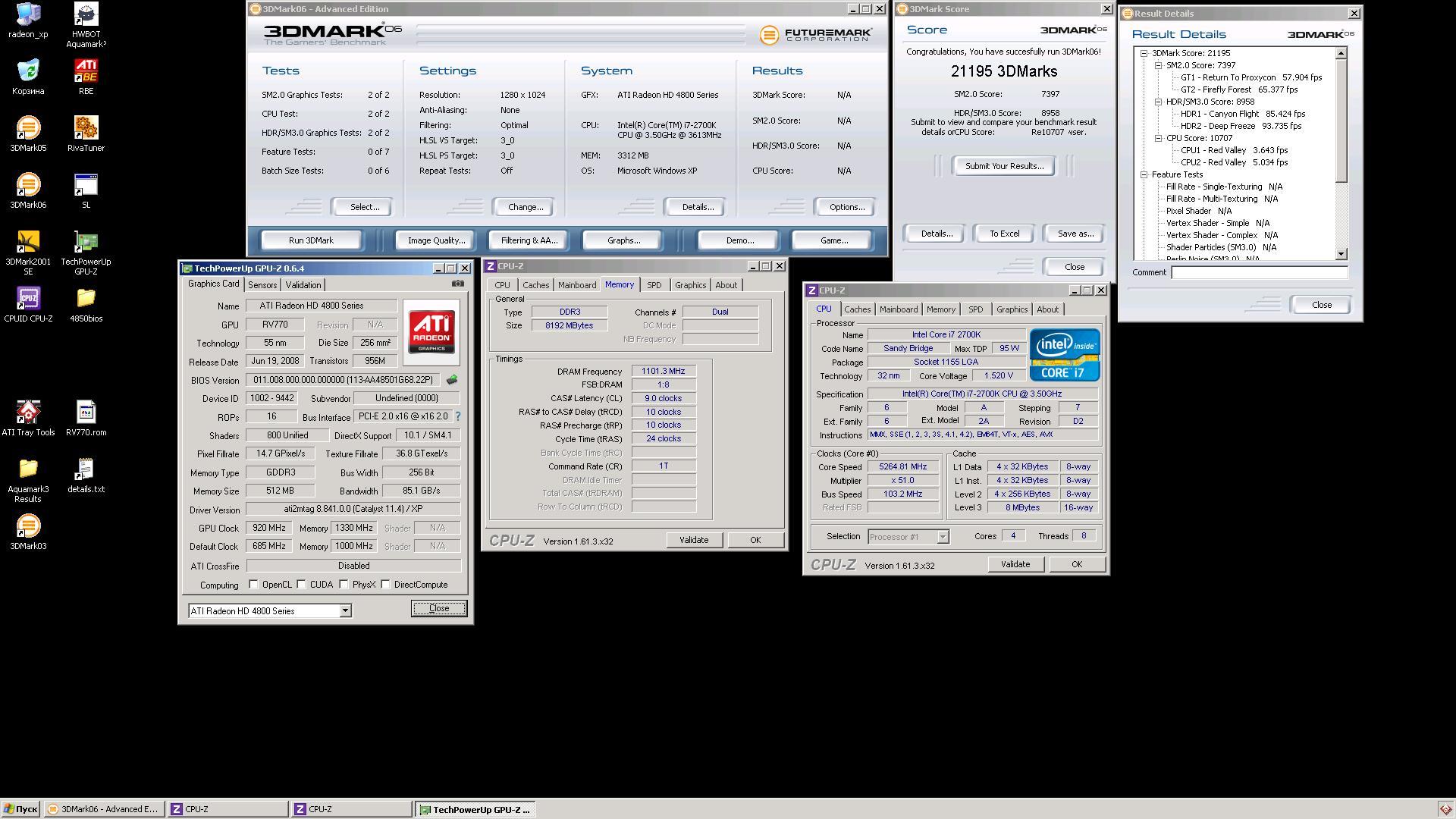Collapse the HDR/SM3.0 Score tree node
This screenshot has height=819, width=1456.
(1159, 102)
